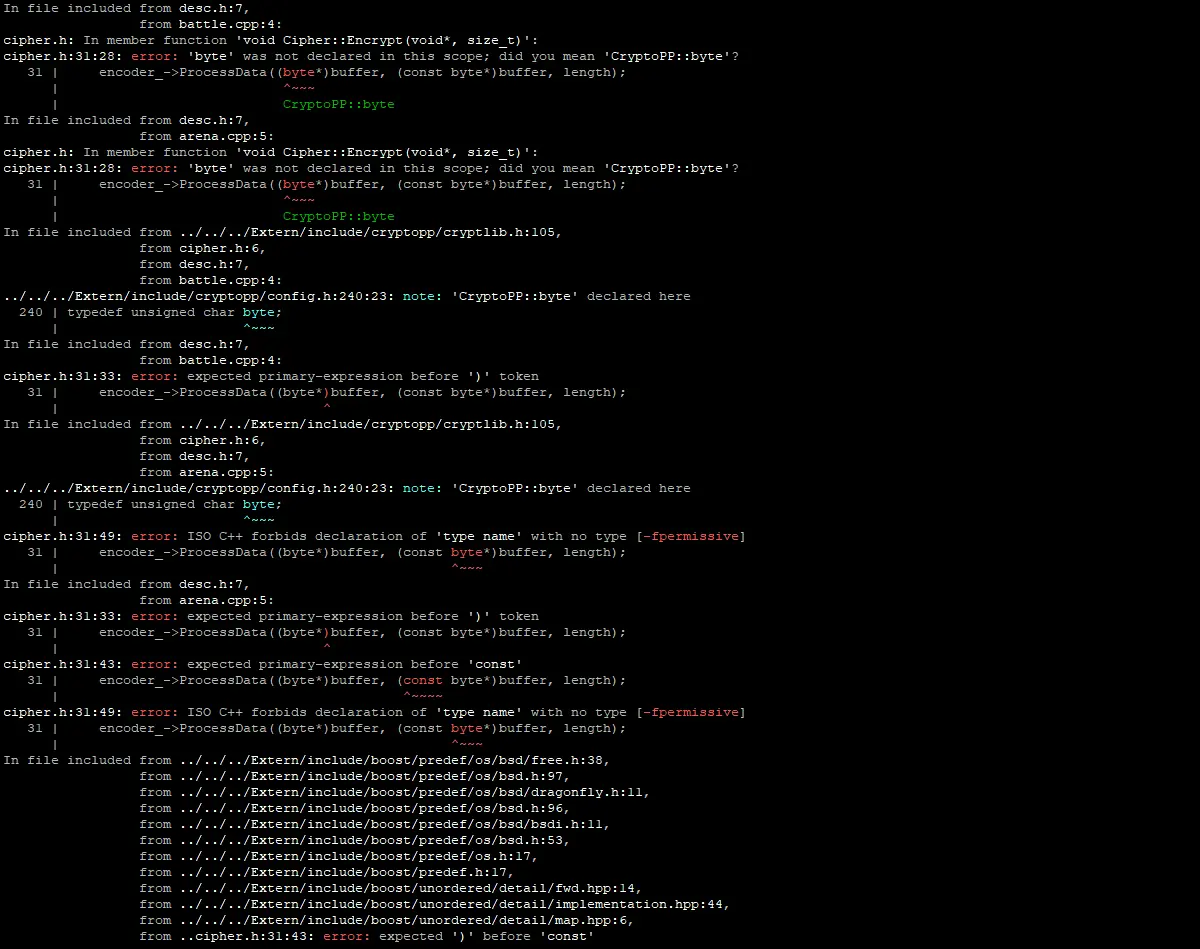Click the bsd.h:96 include line
The width and height of the screenshot is (1200, 949).
point(375,808)
